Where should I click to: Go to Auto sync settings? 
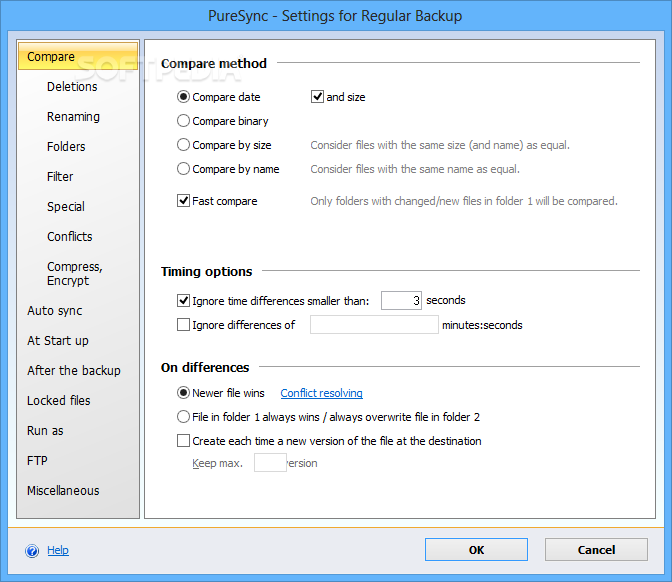(54, 311)
